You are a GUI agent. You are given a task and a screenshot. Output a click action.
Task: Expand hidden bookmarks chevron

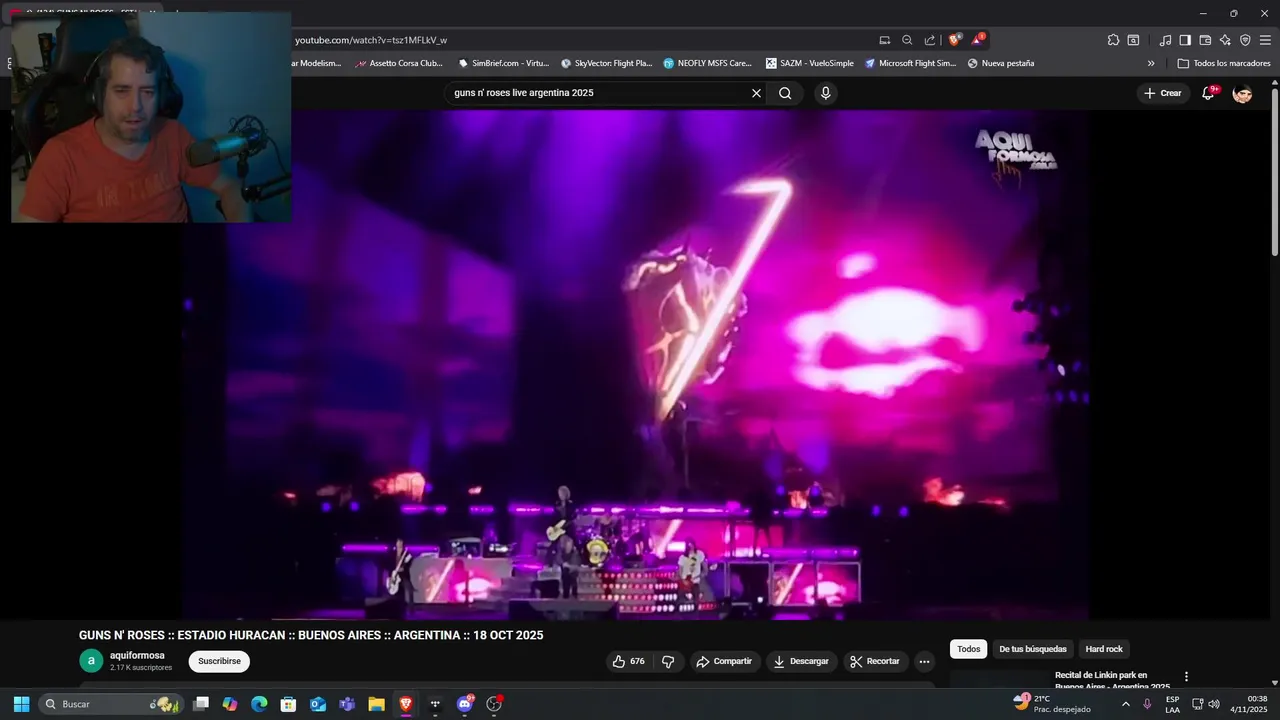coord(1151,63)
